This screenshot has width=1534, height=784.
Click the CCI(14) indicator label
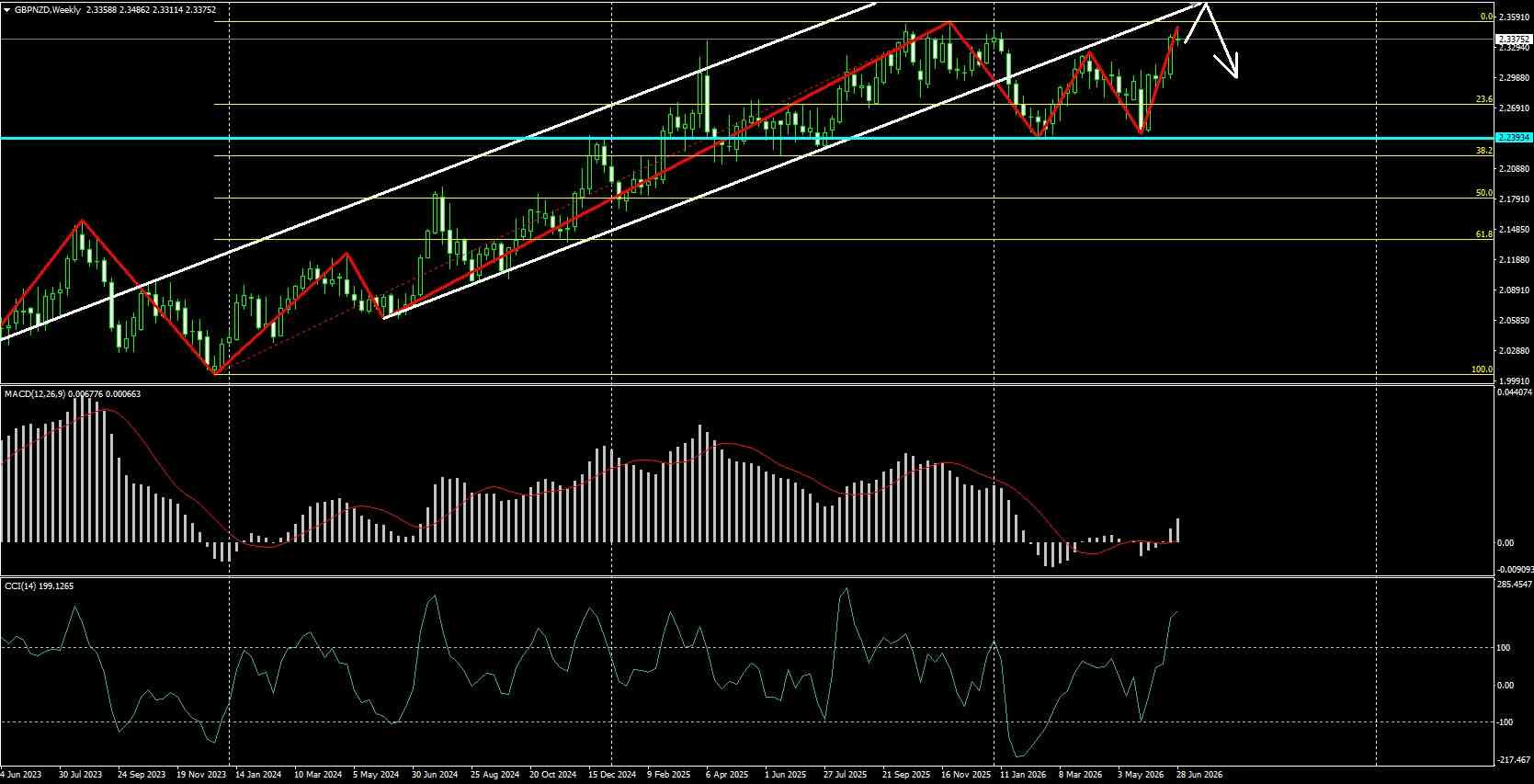coord(18,585)
